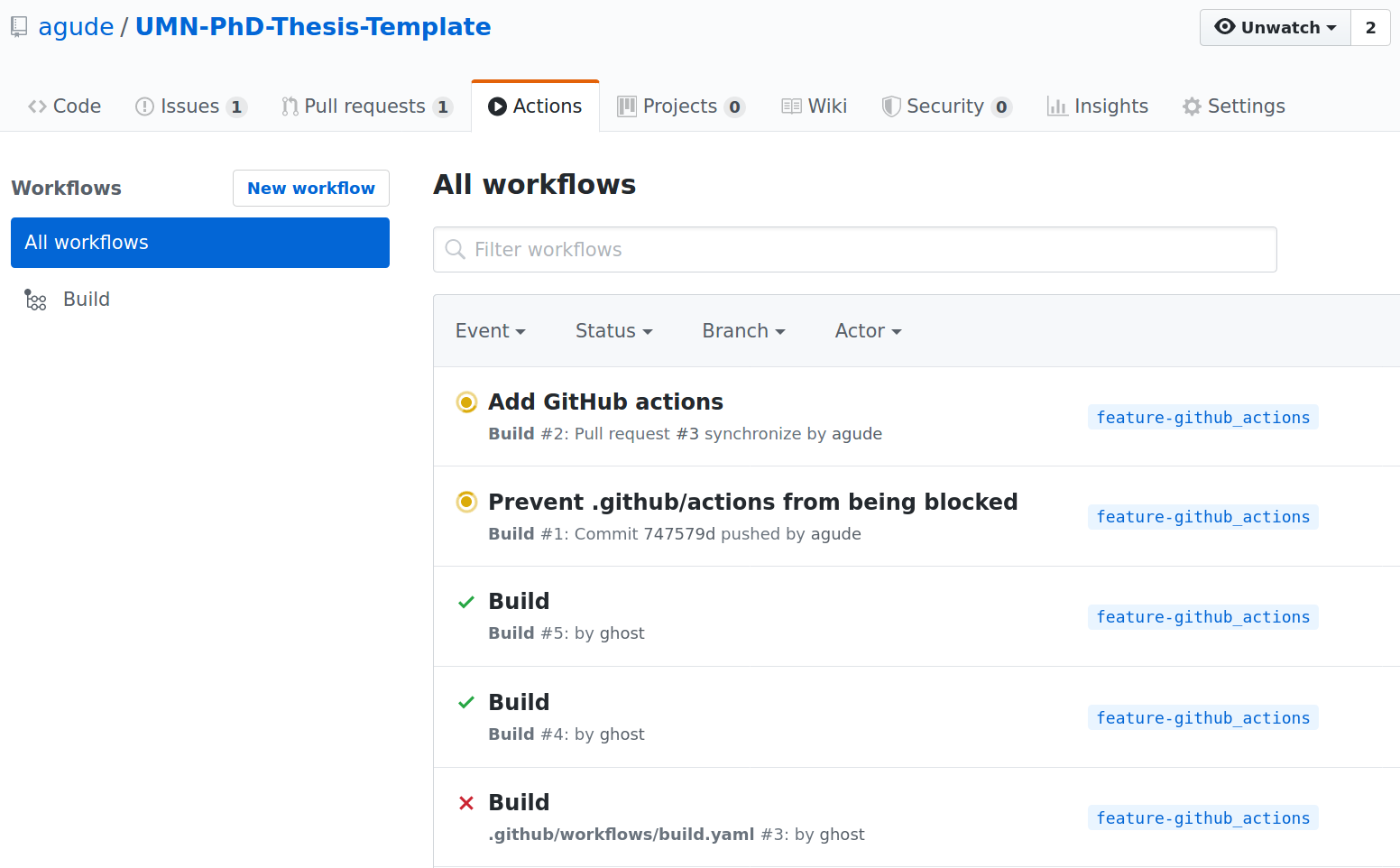Click branch label on Add GitHub actions row
Viewport: 1400px width, 868px height.
click(x=1203, y=418)
